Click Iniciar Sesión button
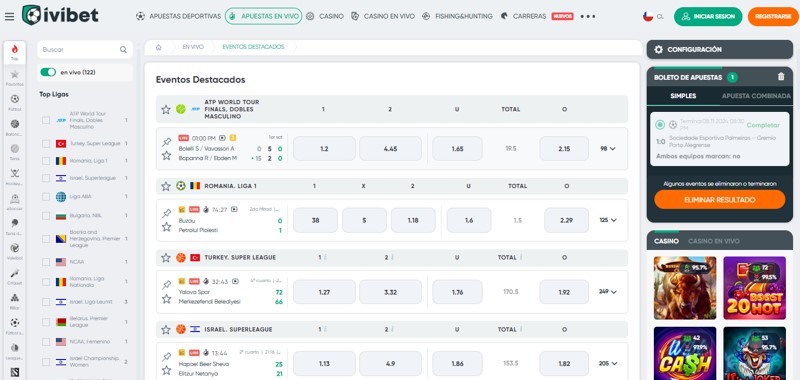 point(708,17)
